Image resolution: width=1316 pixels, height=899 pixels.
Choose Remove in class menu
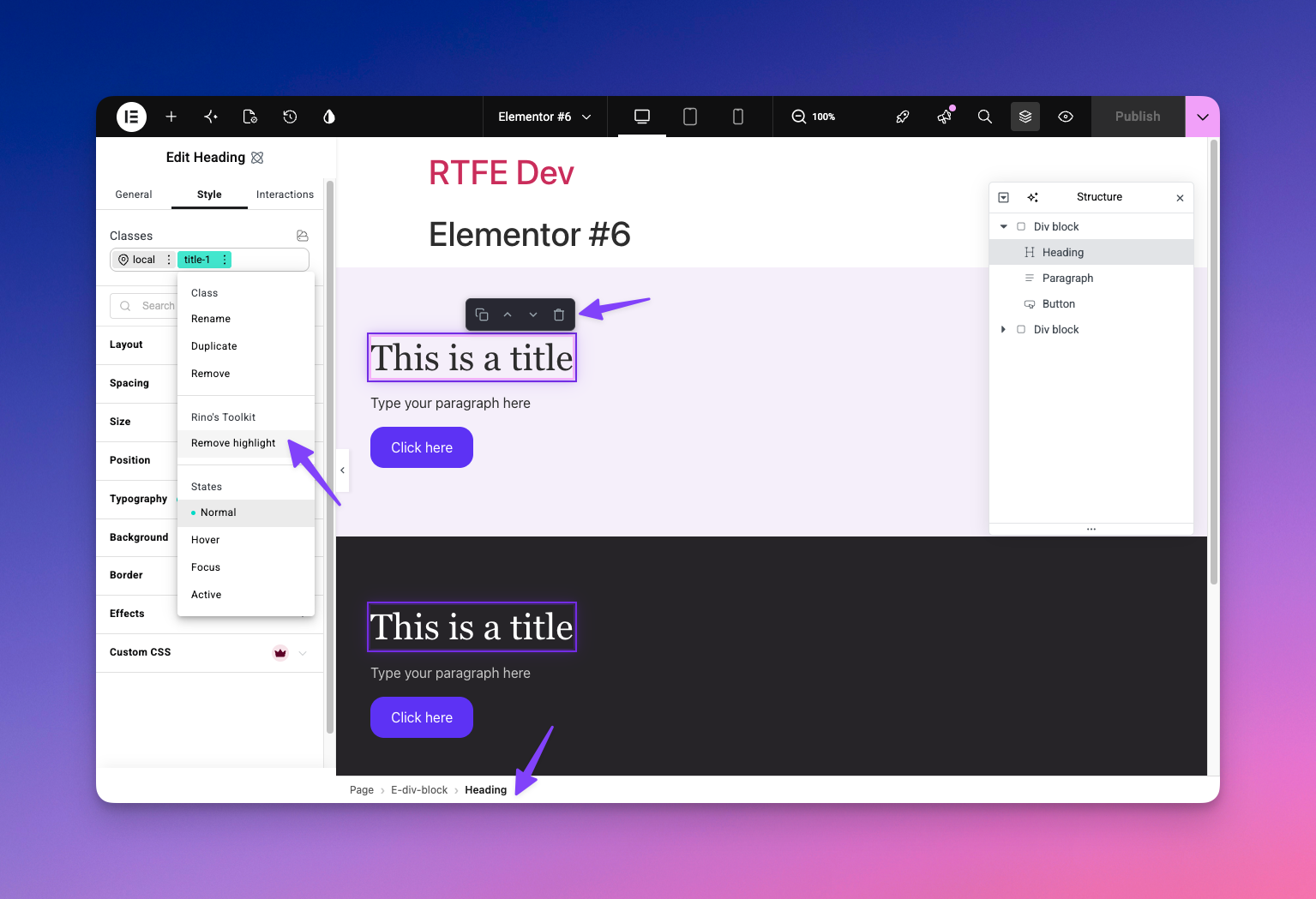coord(246,374)
